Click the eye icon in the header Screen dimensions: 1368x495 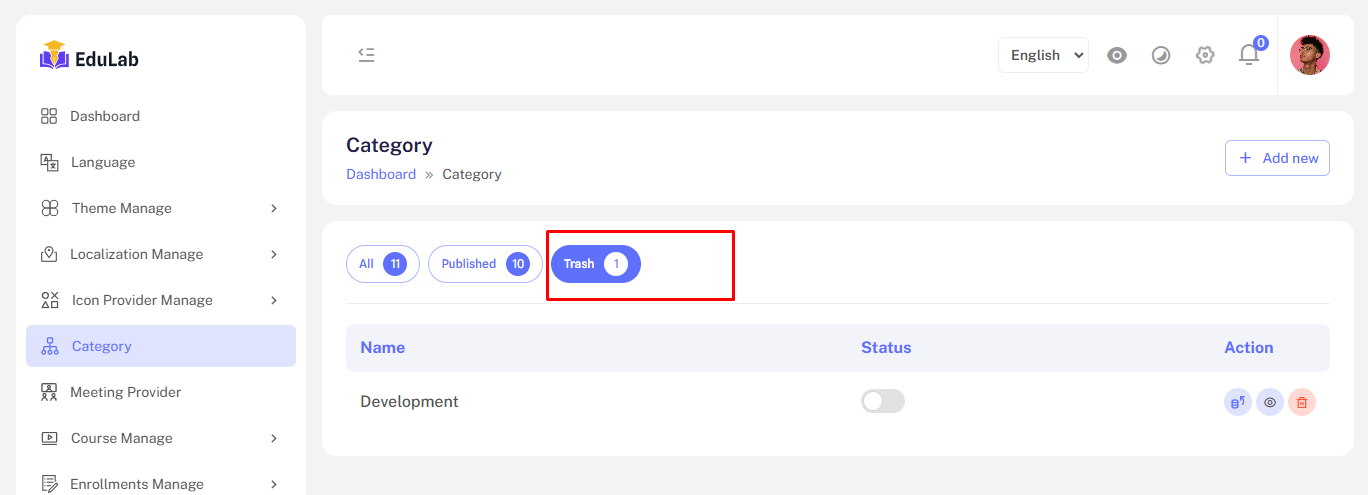tap(1117, 55)
